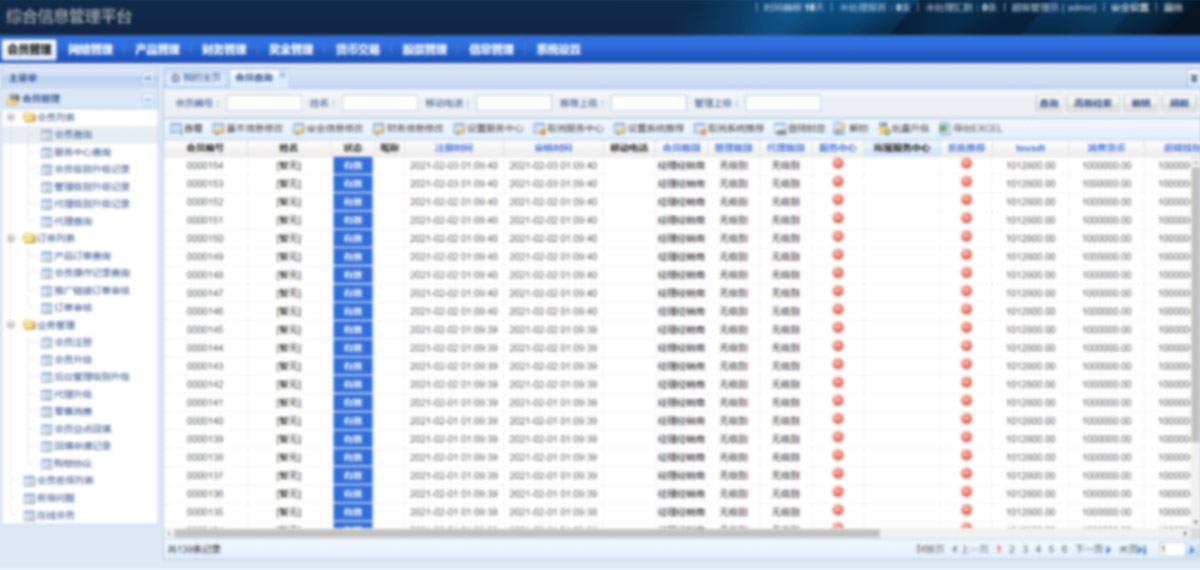This screenshot has height=570, width=1200.
Task: Collapse the 主菜单 sidebar panel
Action: pyautogui.click(x=148, y=78)
